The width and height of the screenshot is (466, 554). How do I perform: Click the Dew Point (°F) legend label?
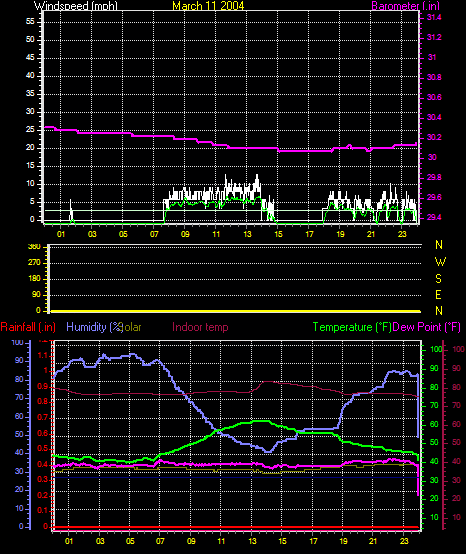coord(427,327)
